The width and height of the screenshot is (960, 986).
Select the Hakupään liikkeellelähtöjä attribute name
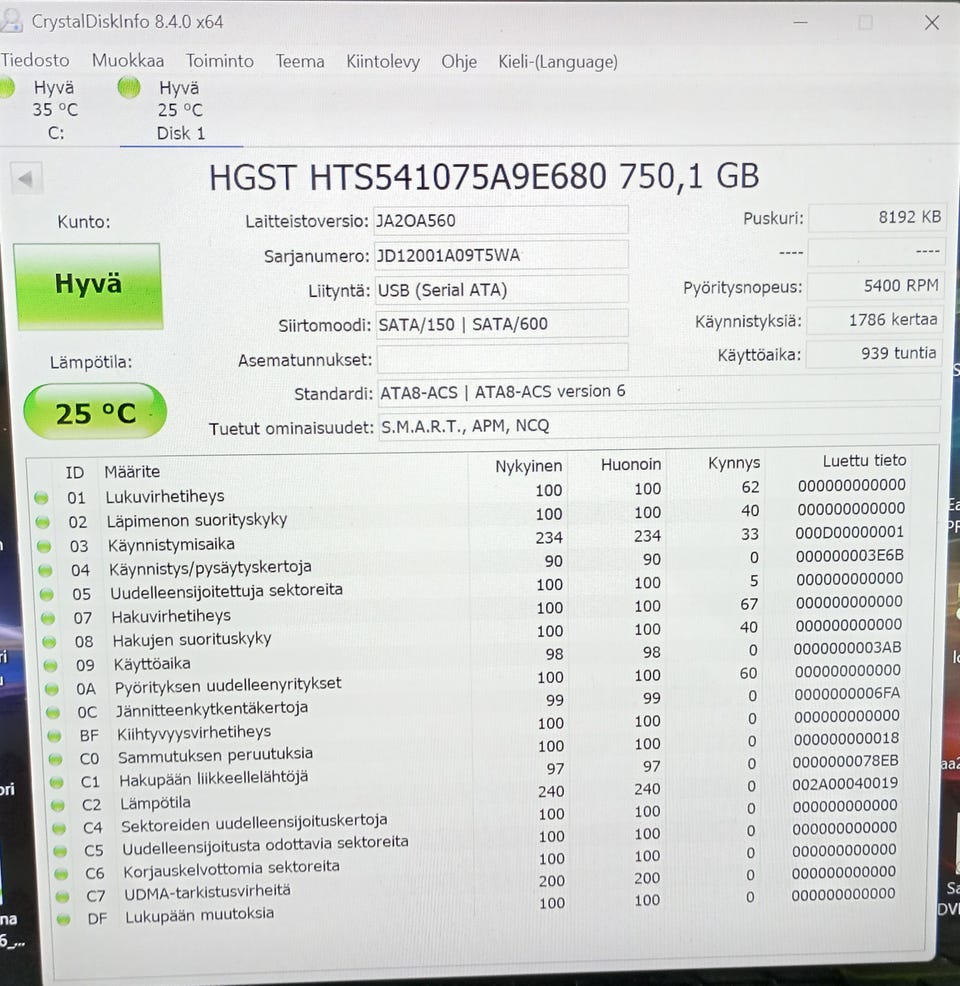click(x=214, y=778)
